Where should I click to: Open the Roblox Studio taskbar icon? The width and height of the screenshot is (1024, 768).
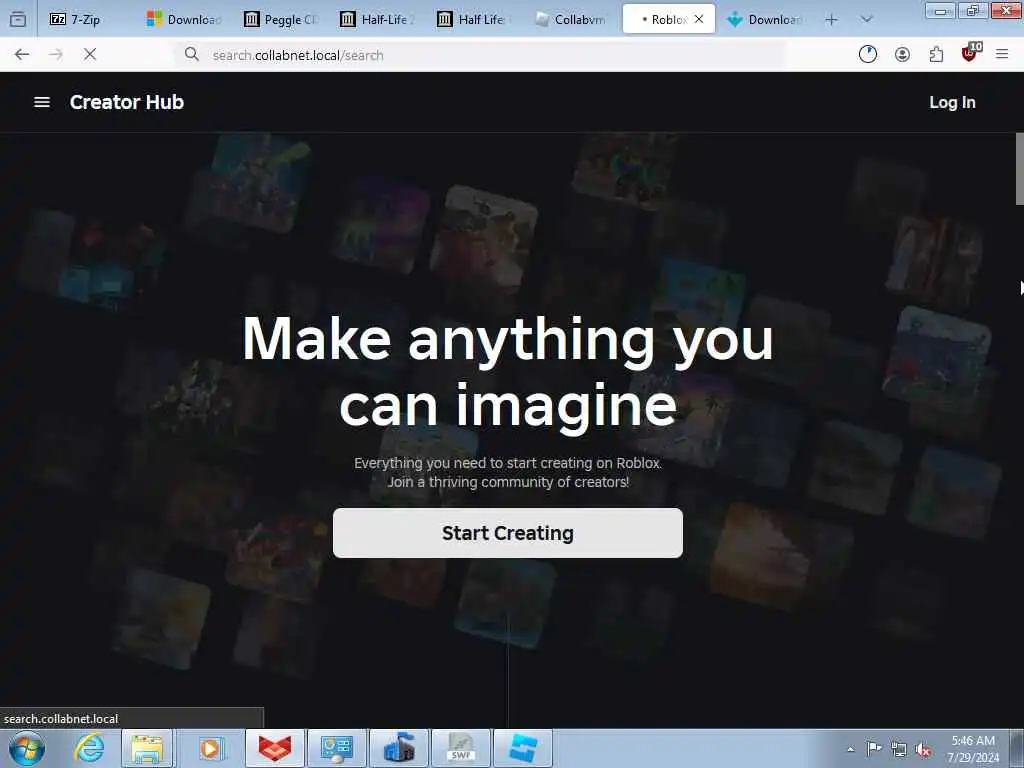click(523, 748)
